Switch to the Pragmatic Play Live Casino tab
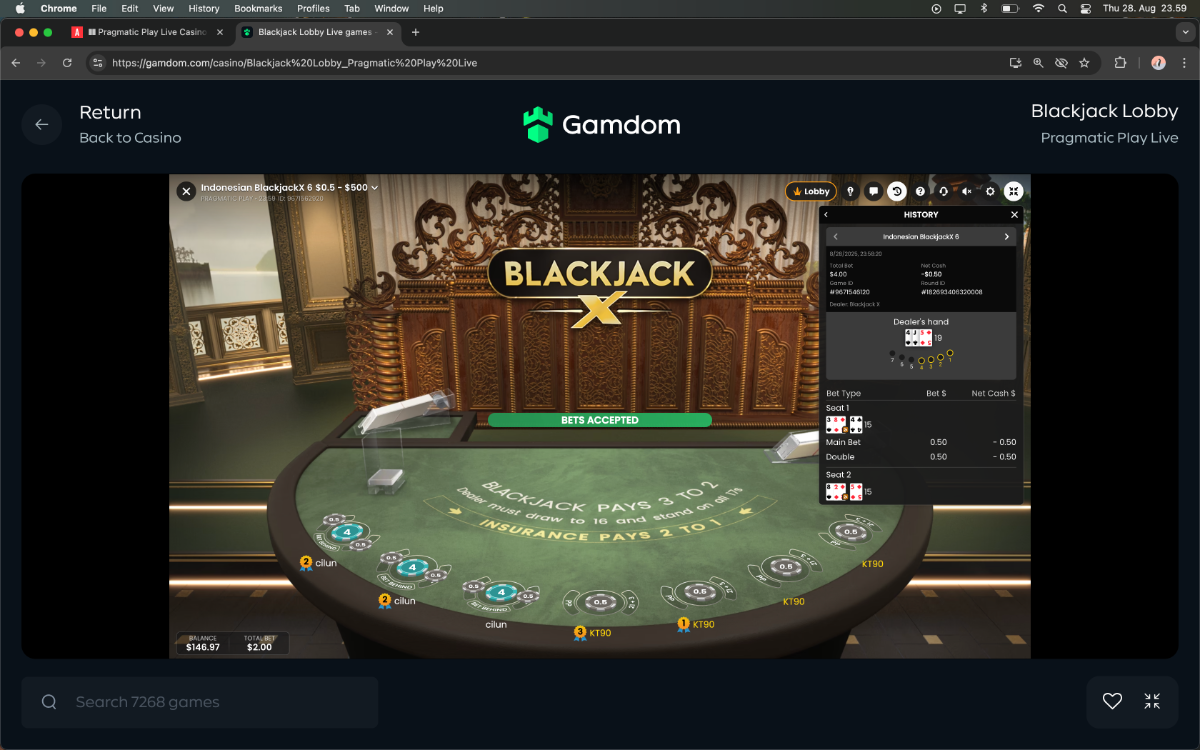Screen dimensions: 1200x750 (x=148, y=32)
